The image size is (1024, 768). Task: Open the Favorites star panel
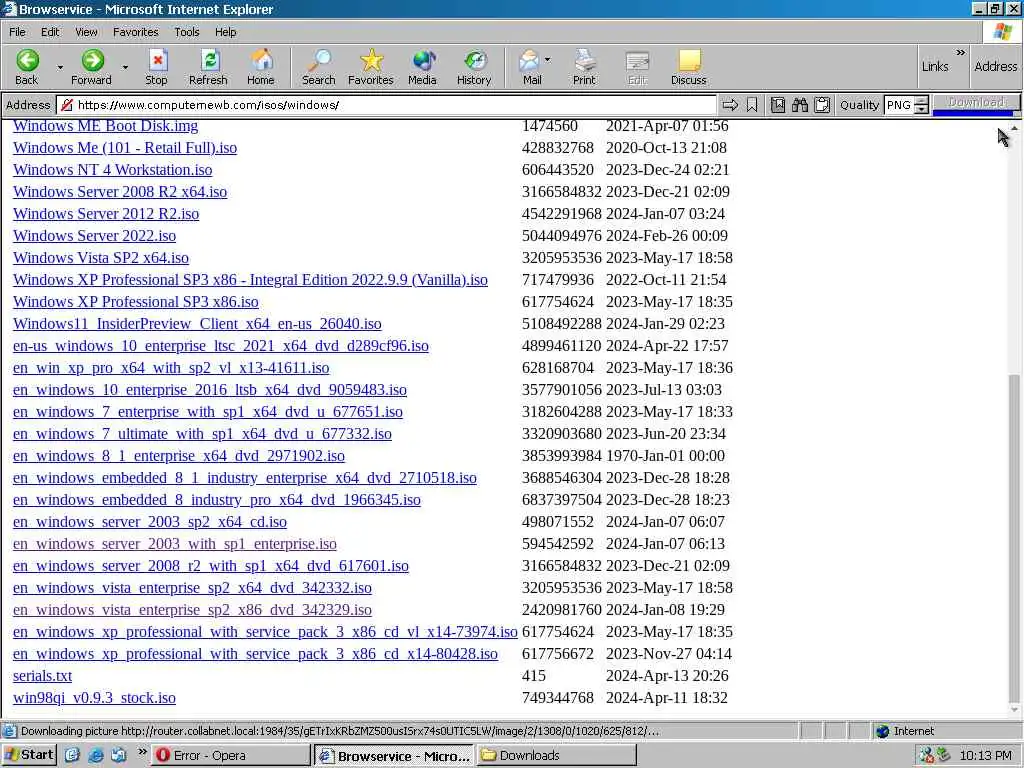(371, 67)
